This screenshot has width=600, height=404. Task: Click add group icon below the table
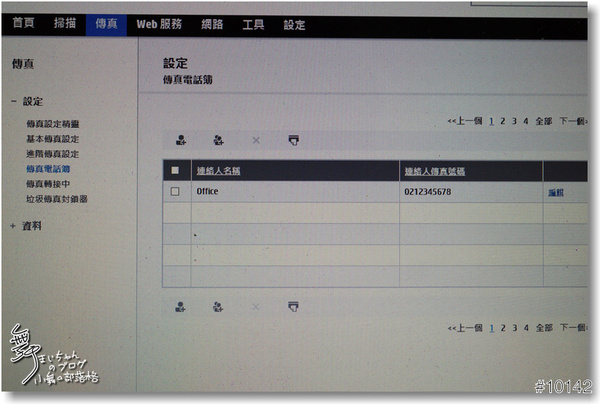(218, 307)
